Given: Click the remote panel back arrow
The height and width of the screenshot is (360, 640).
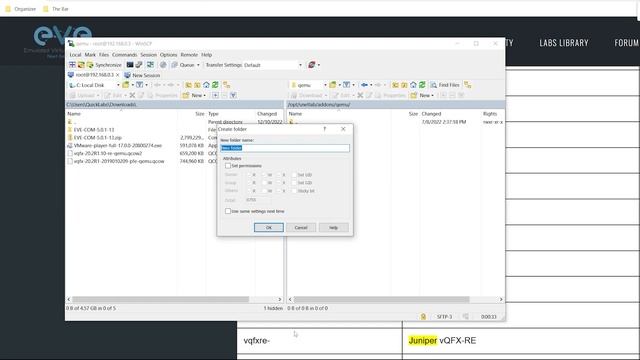Looking at the screenshot, I should click(x=364, y=85).
